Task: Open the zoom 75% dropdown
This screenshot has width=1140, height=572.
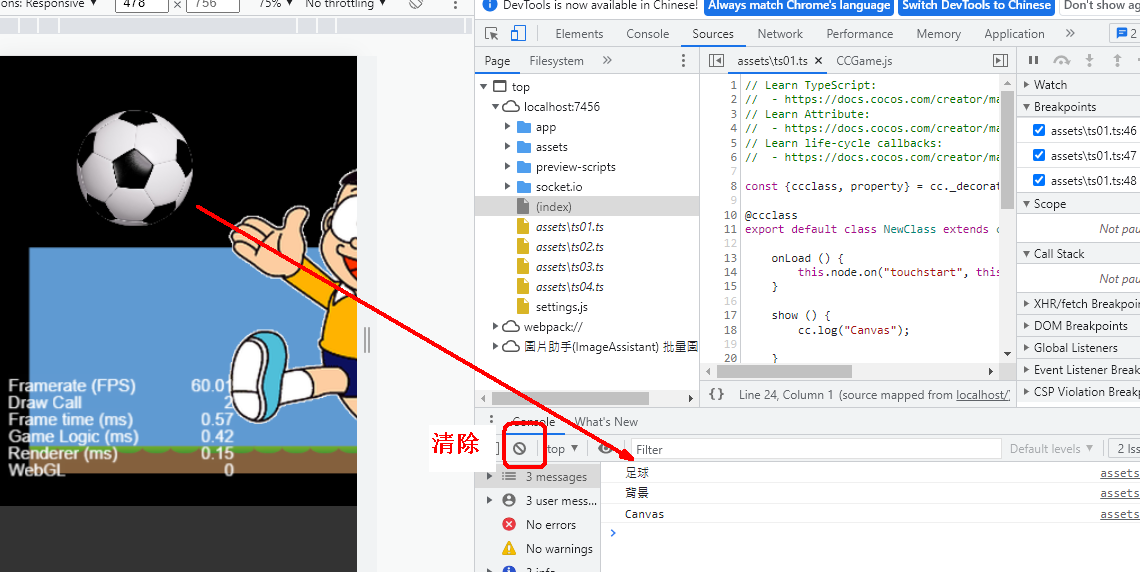Action: click(x=276, y=4)
